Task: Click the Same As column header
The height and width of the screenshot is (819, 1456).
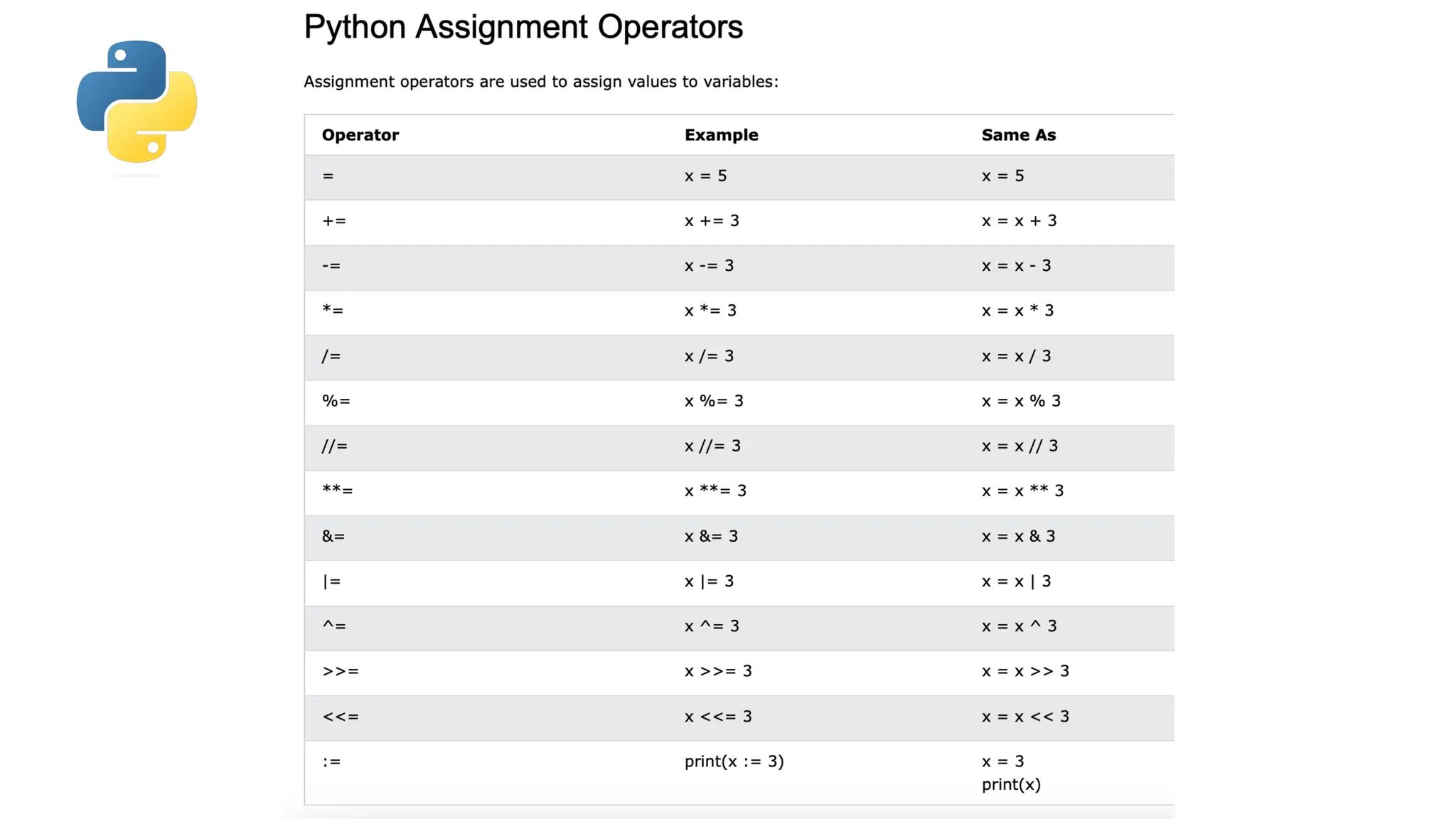Action: pos(1018,135)
